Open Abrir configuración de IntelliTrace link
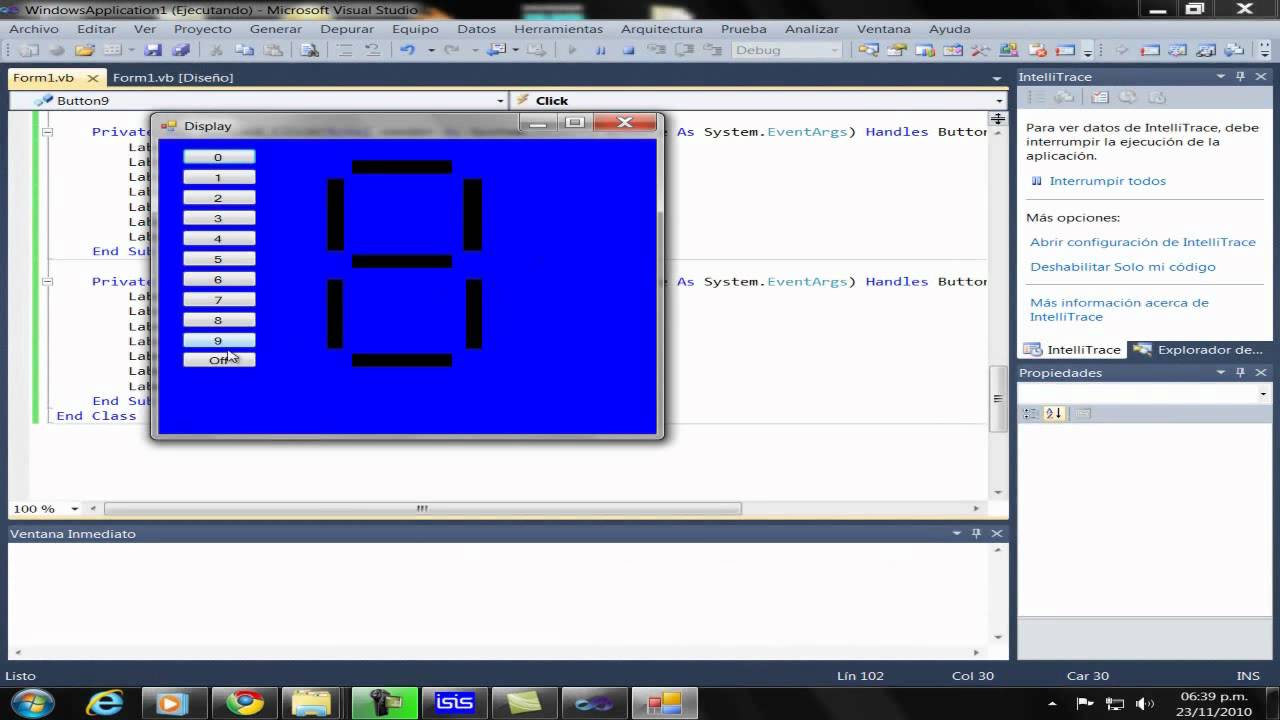This screenshot has height=720, width=1280. click(1143, 242)
